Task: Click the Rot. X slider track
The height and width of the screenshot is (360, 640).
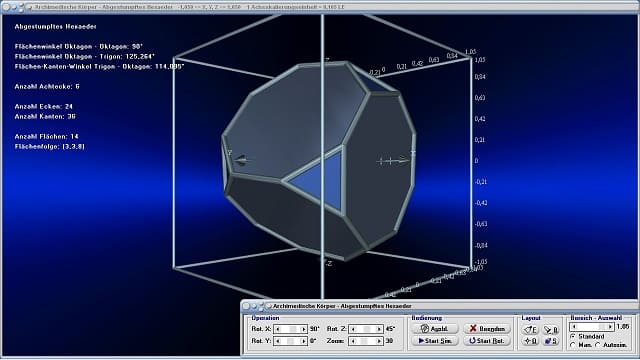Action: tap(291, 329)
